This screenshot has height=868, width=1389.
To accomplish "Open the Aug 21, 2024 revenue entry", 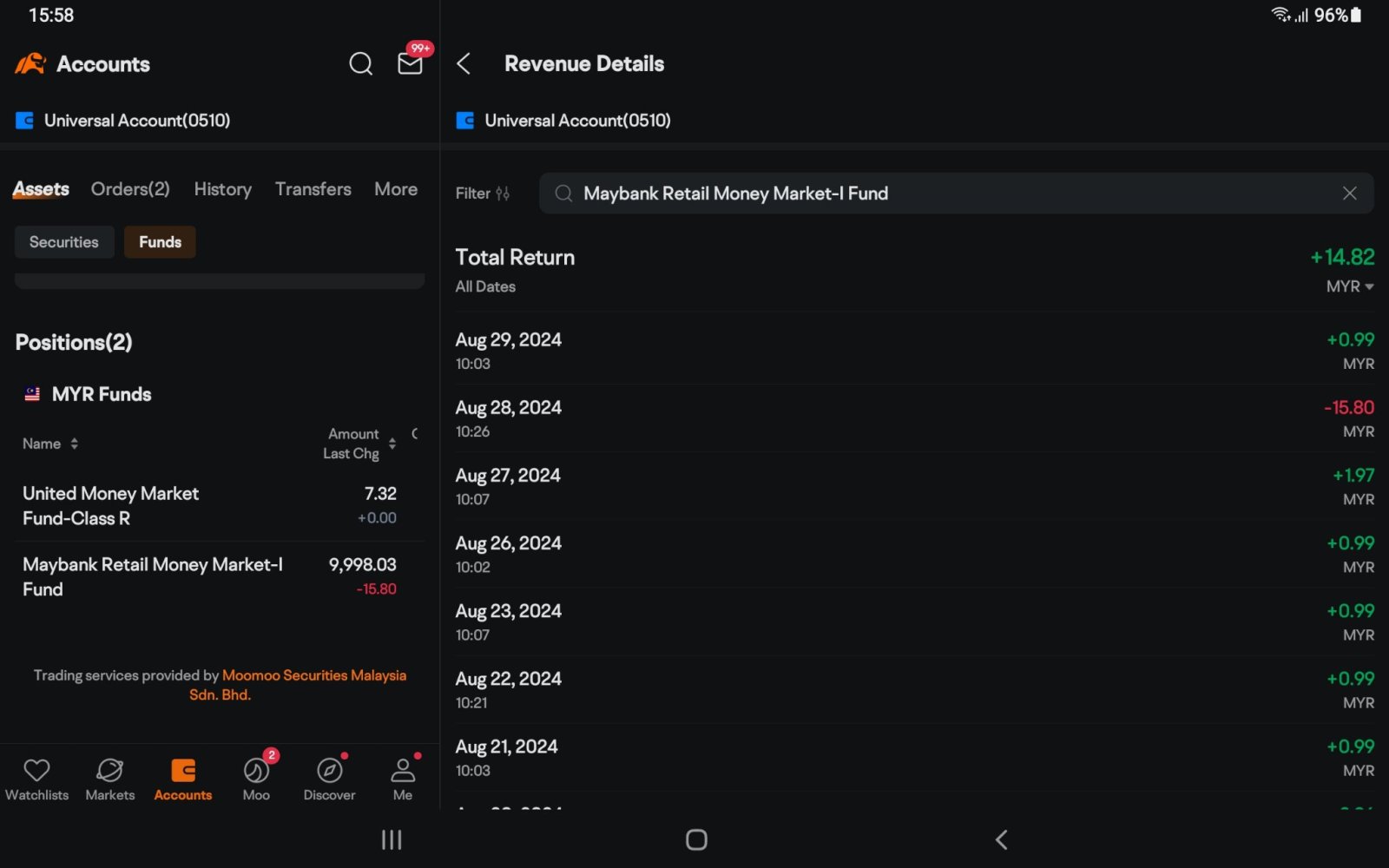I will pos(915,757).
